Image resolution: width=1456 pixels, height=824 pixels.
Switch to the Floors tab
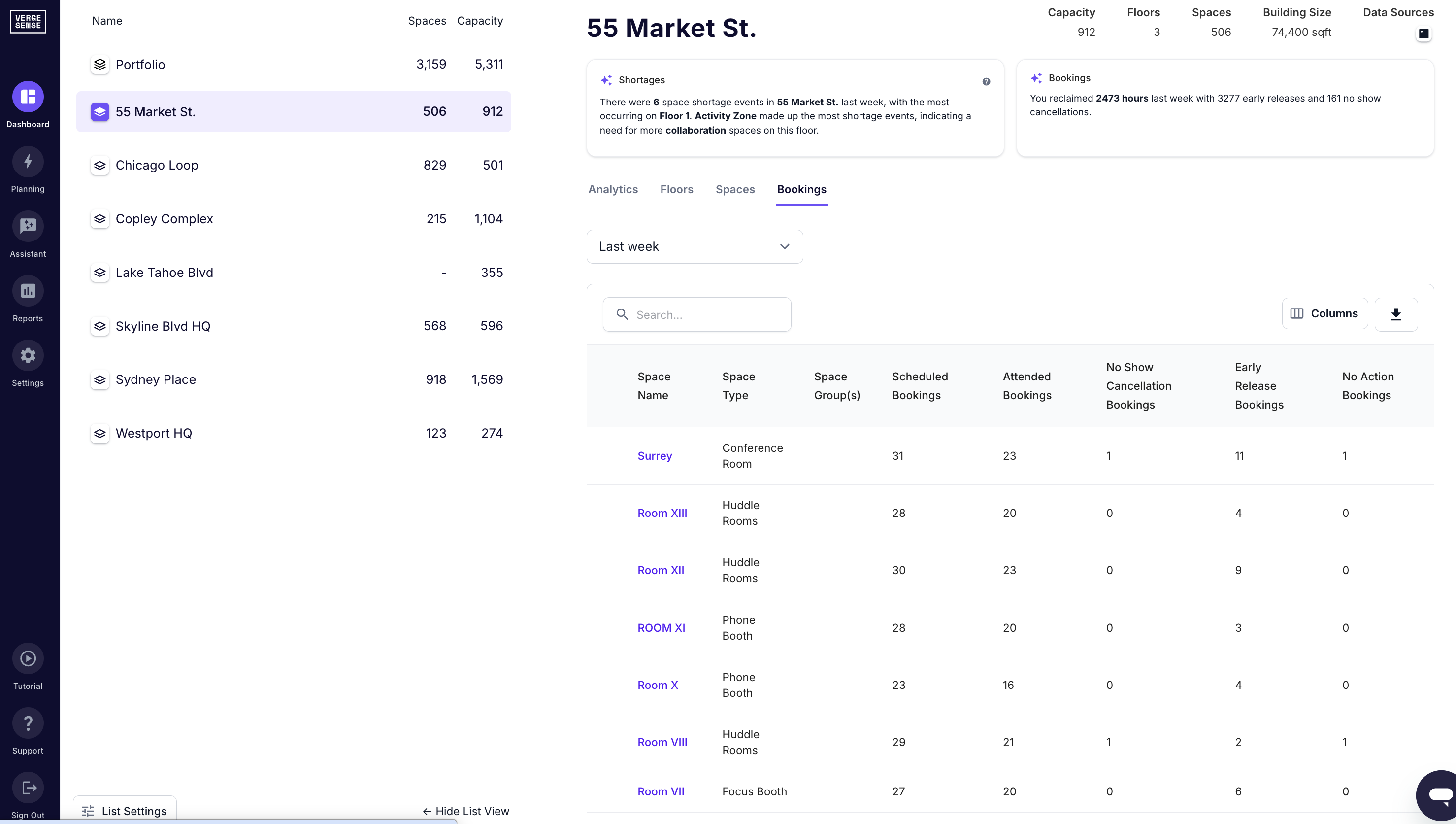[x=676, y=190]
